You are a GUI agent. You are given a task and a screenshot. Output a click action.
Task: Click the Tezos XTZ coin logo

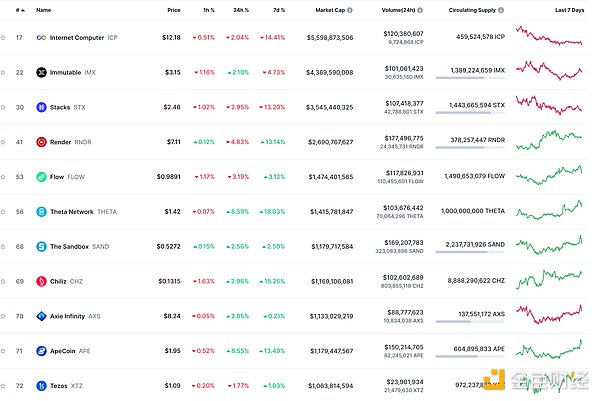tap(40, 385)
